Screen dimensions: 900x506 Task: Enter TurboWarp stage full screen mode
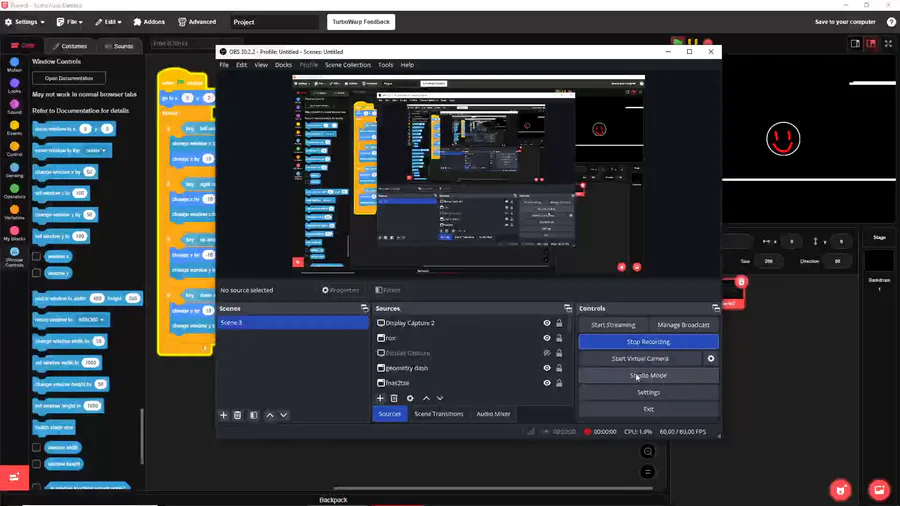(888, 44)
